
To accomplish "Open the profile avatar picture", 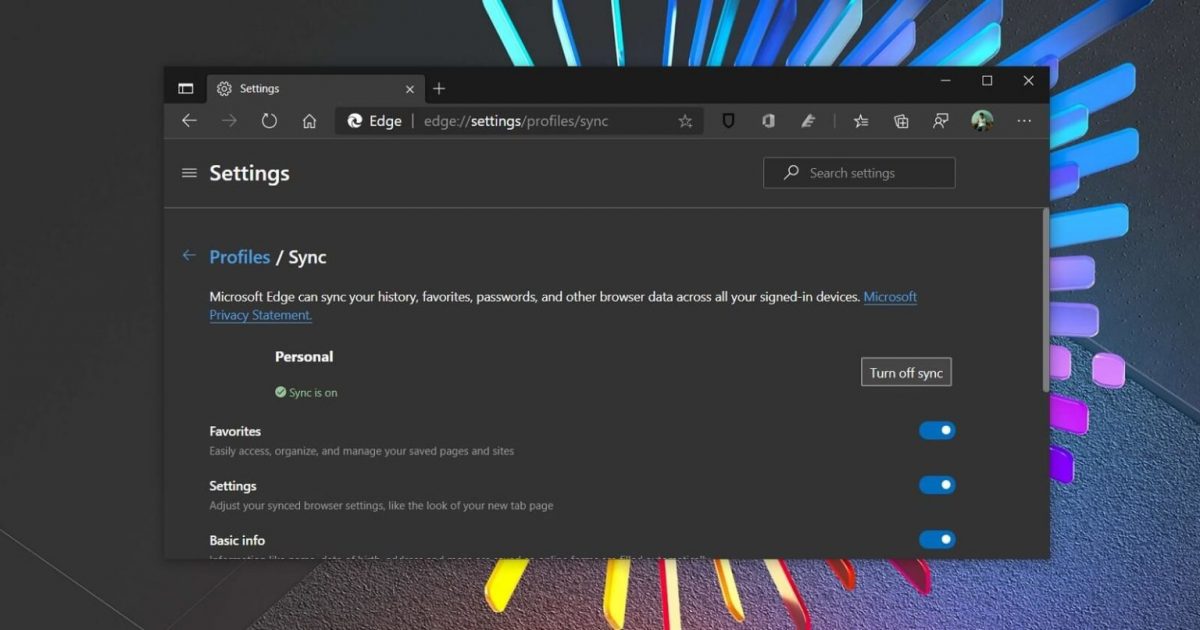I will [x=982, y=121].
